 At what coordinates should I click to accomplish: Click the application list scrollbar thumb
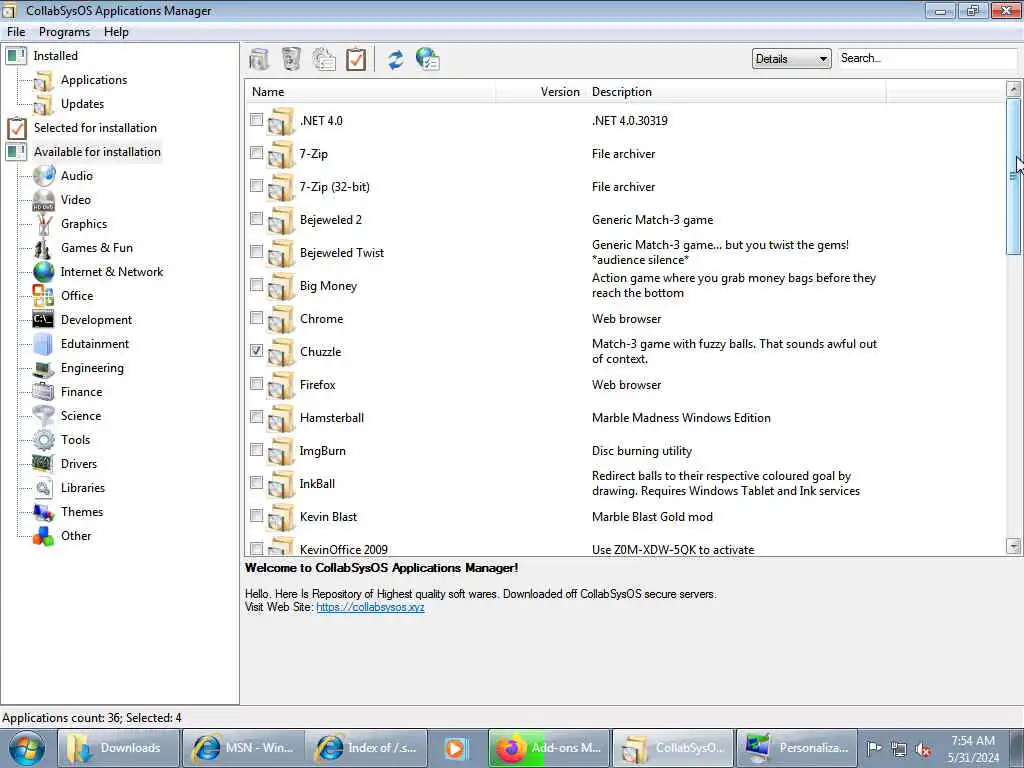(1014, 176)
